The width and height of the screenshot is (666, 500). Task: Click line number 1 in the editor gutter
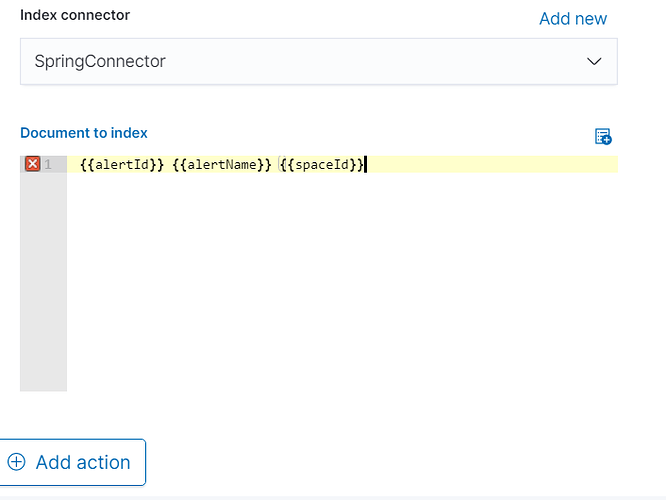coord(48,164)
